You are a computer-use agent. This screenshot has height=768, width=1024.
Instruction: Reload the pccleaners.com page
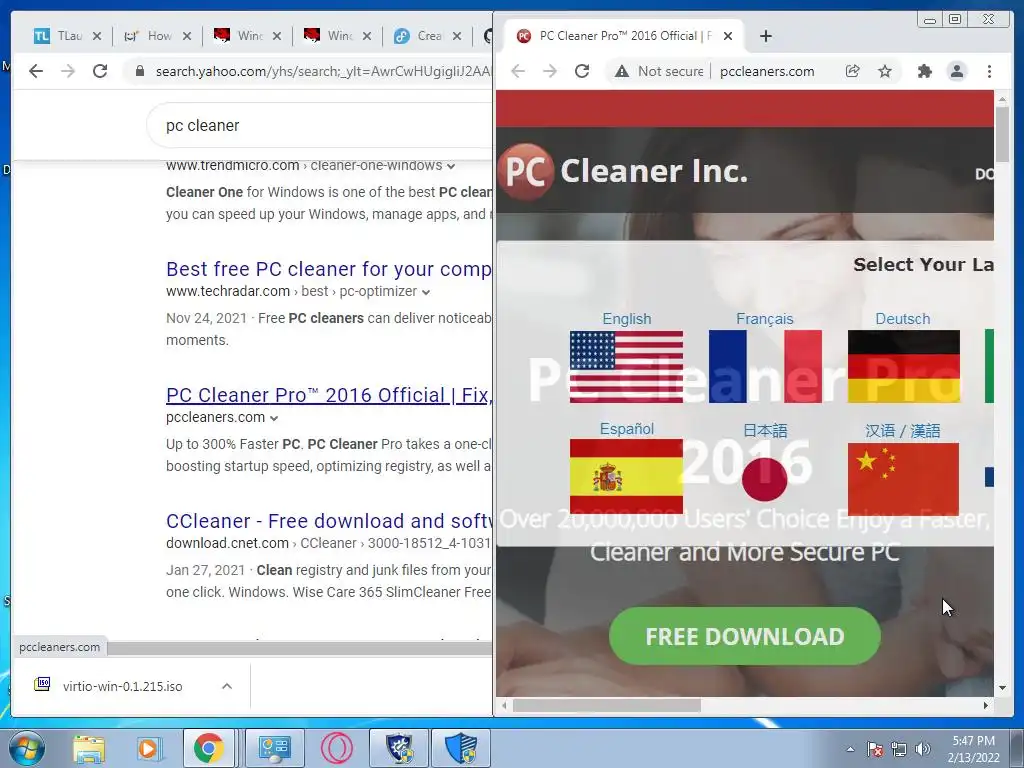pos(582,71)
